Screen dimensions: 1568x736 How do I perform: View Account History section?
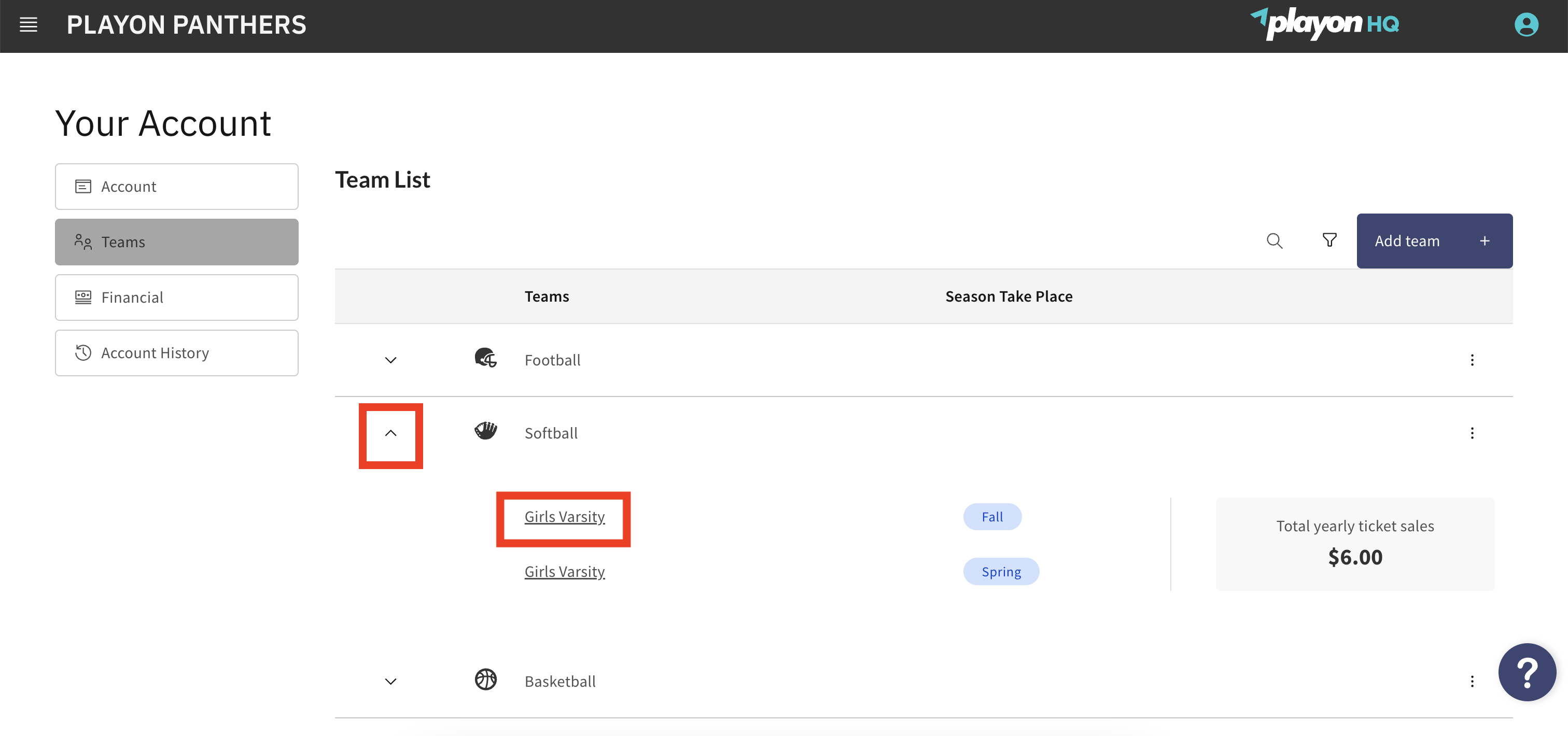[176, 353]
